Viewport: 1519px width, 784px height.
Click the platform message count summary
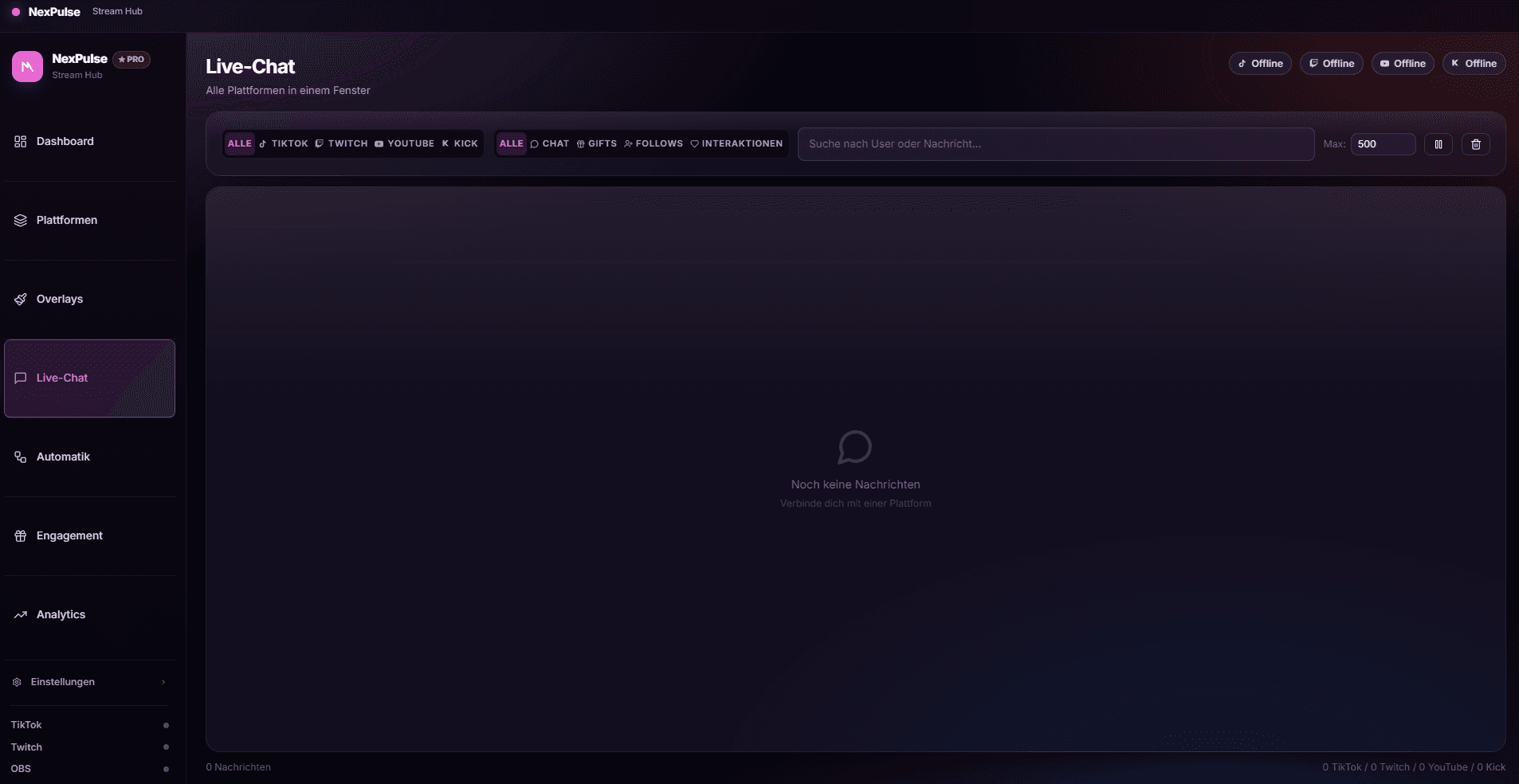1414,767
